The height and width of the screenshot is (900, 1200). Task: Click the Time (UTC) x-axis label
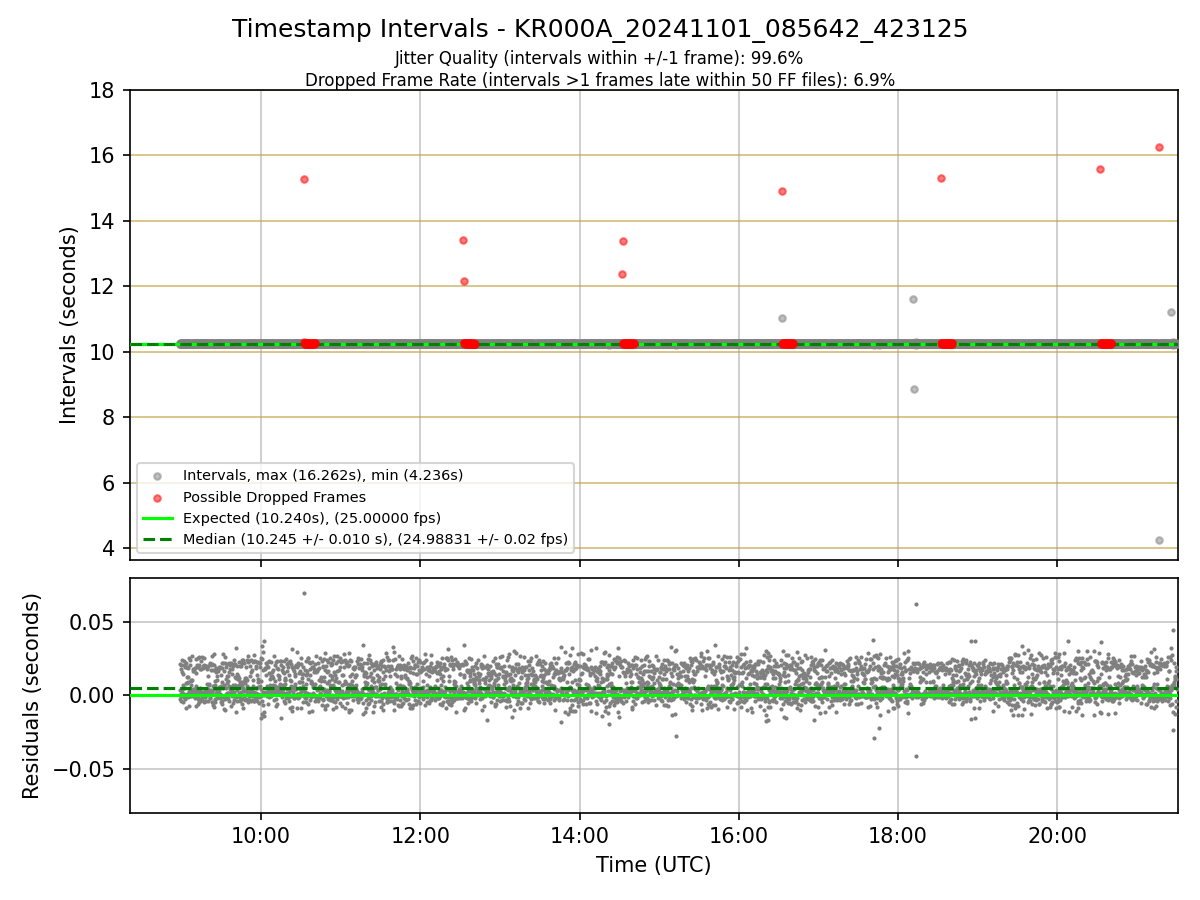click(653, 865)
